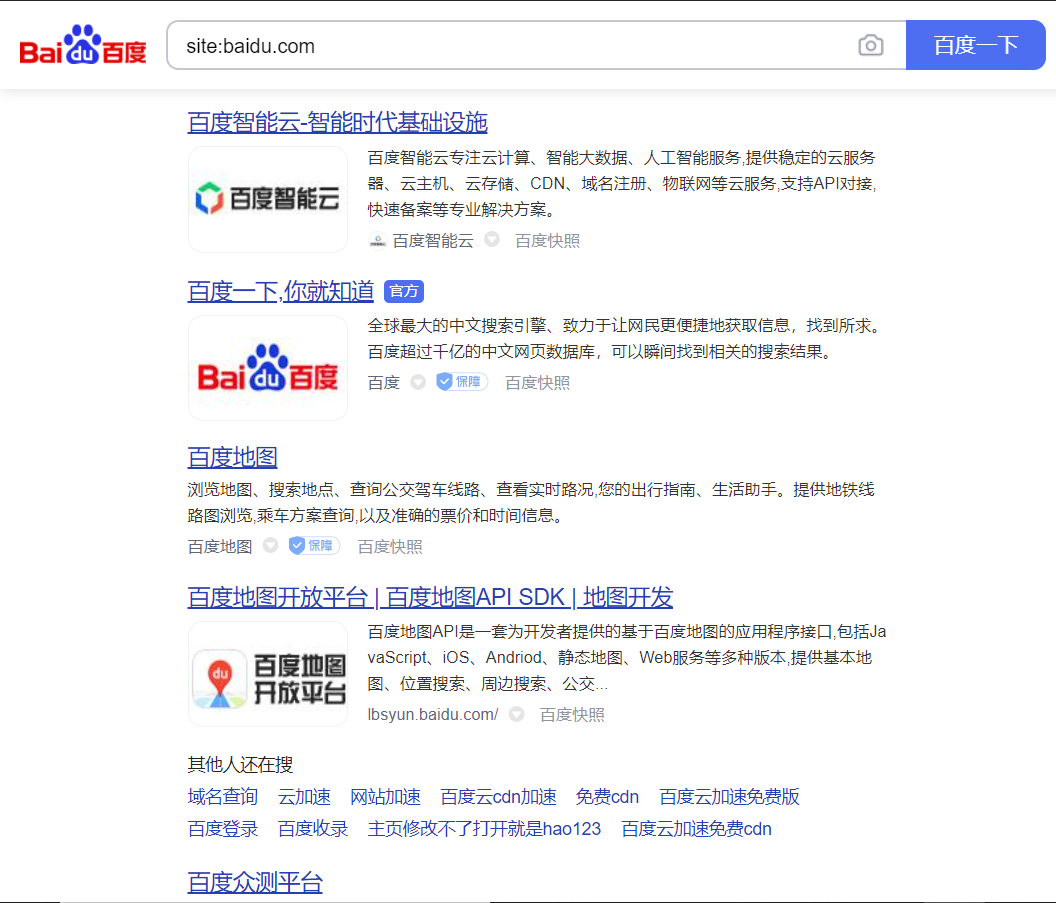Select related search 免费cdn
The height and width of the screenshot is (903, 1056).
coord(607,797)
